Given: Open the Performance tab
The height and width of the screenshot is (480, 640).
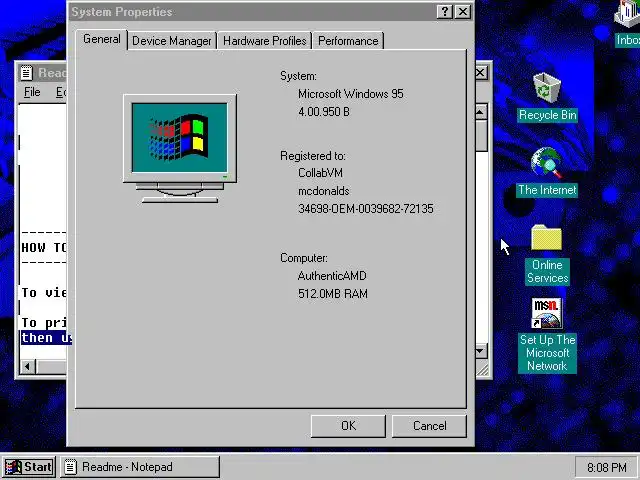Looking at the screenshot, I should (348, 41).
